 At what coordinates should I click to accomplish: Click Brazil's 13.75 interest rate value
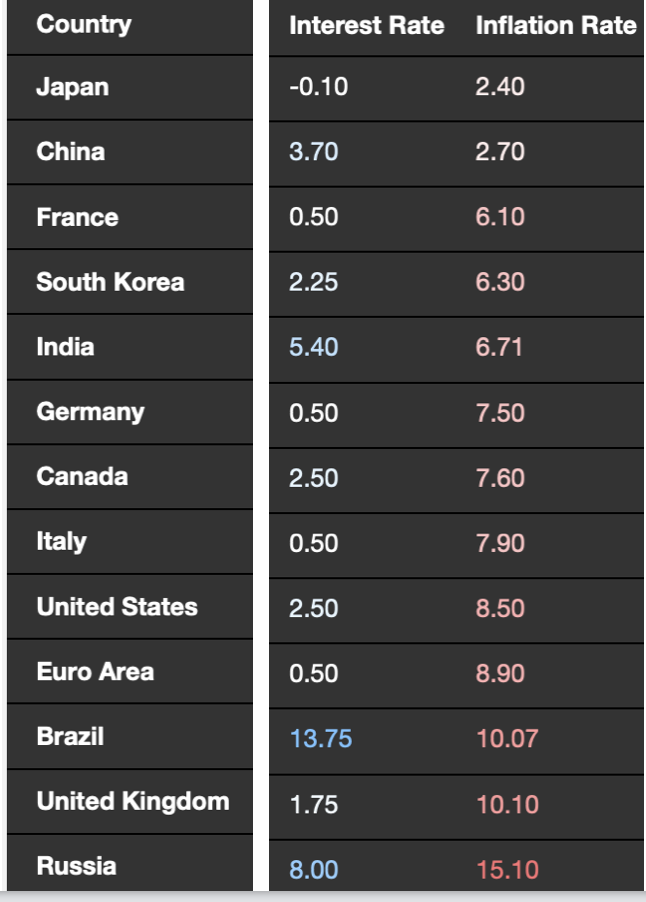pyautogui.click(x=320, y=739)
